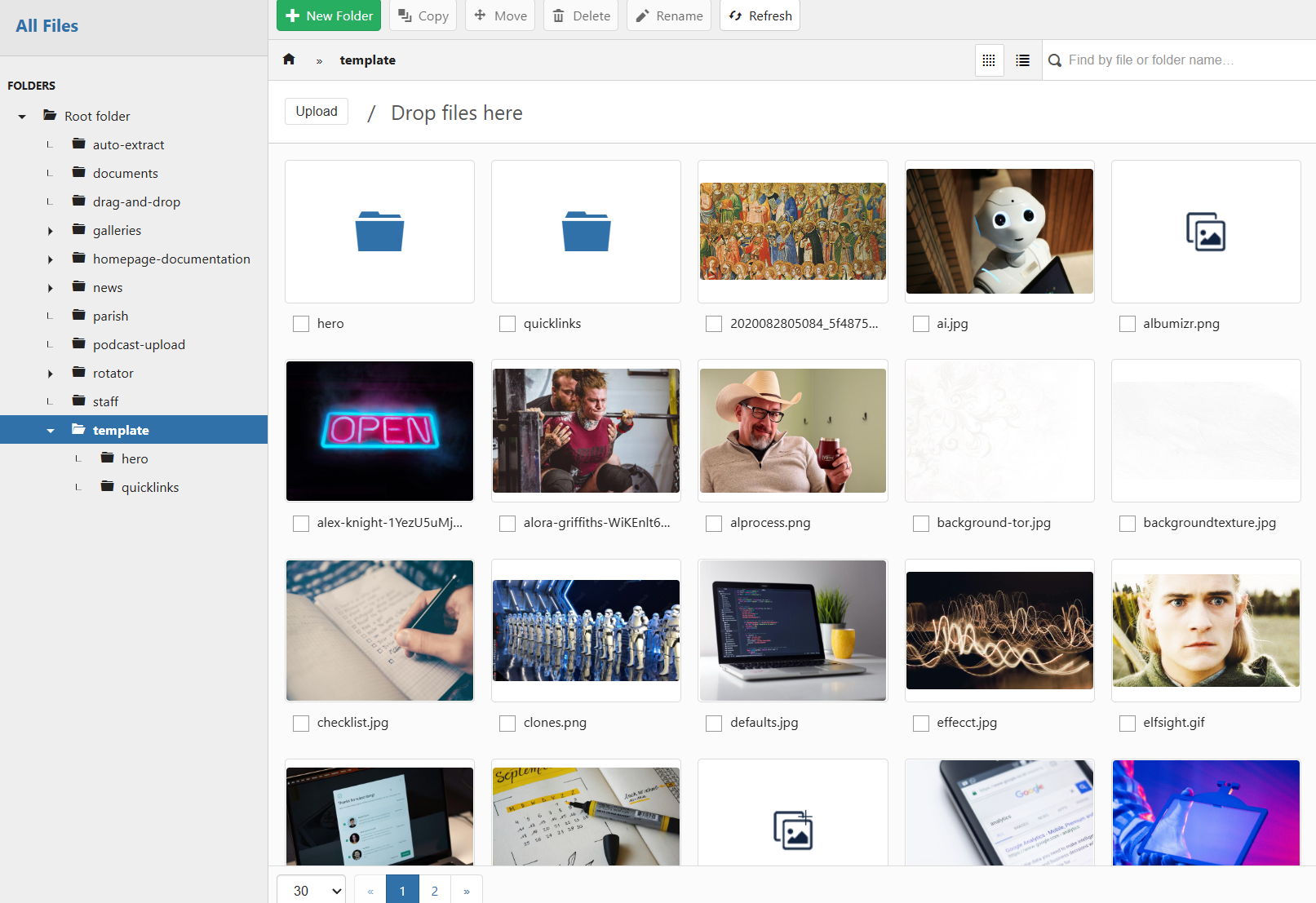Open the clones.png stormtroopers thumbnail
Screen dimensions: 1316x903
tap(586, 631)
